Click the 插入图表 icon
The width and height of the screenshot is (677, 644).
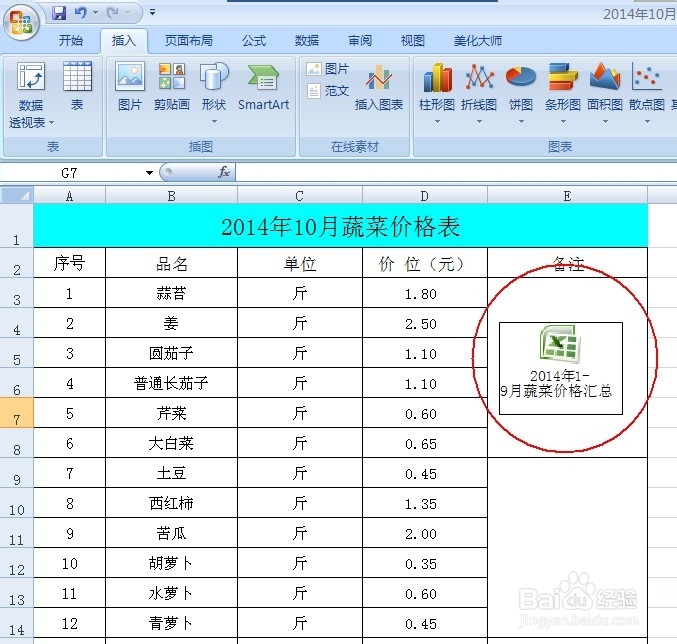point(379,87)
